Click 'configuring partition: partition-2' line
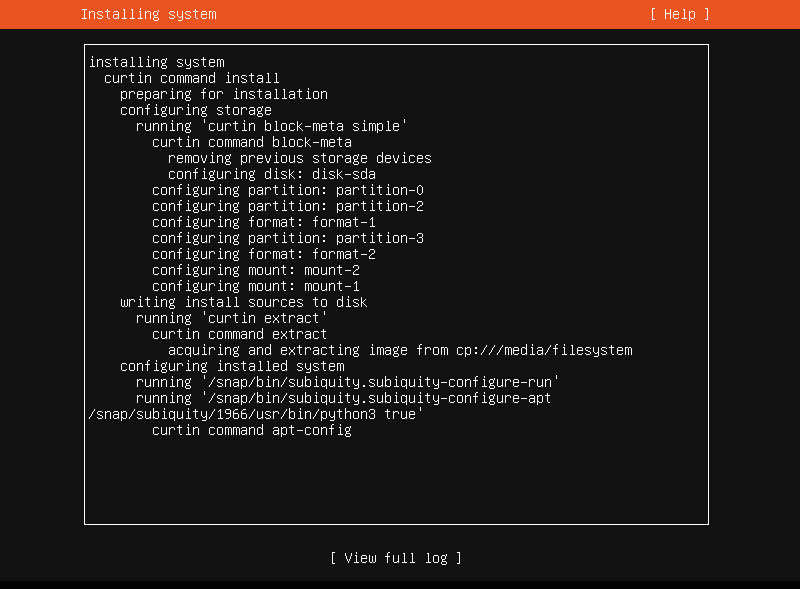The image size is (800, 589). [x=288, y=206]
